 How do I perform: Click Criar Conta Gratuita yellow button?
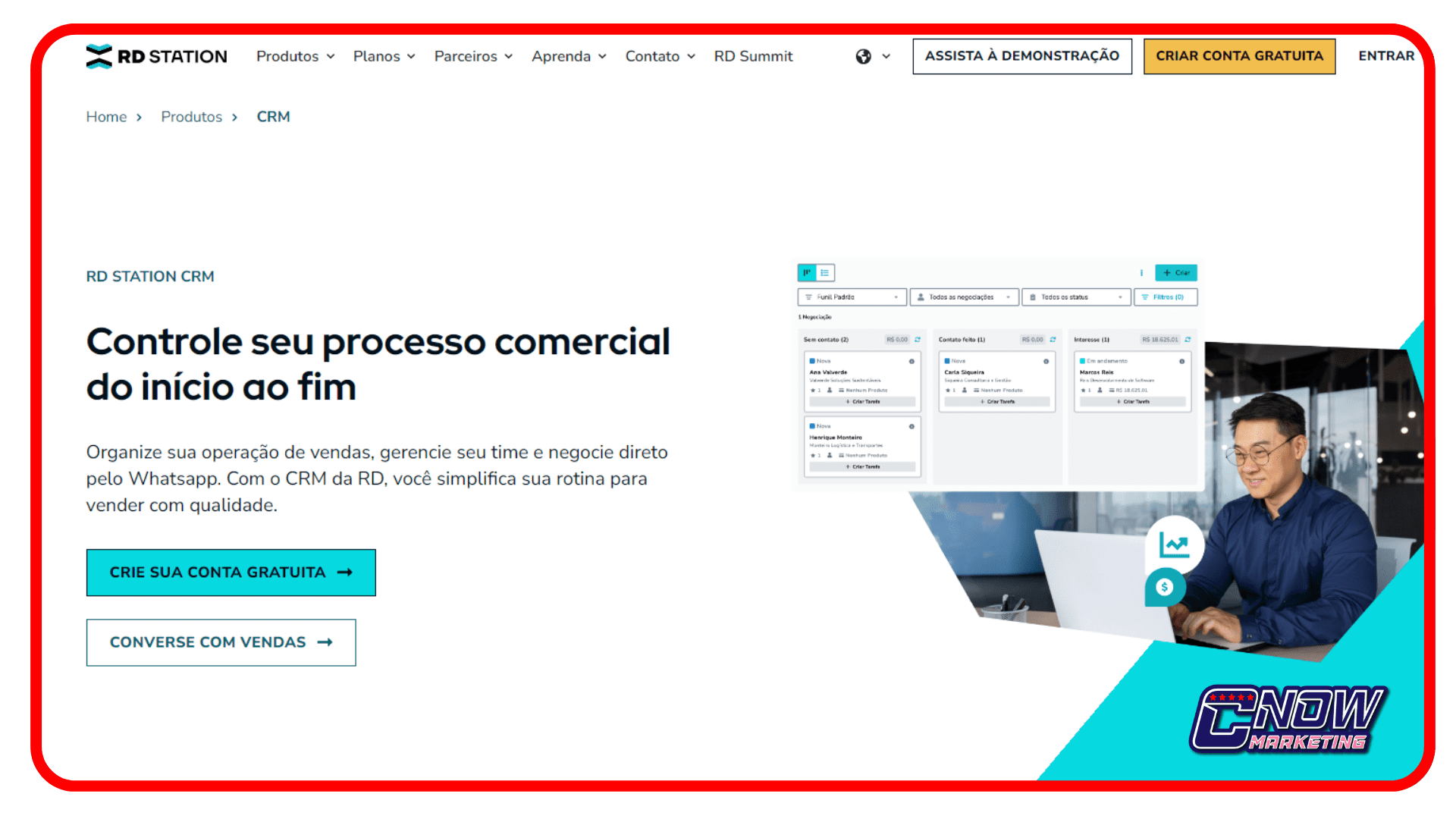pos(1239,56)
